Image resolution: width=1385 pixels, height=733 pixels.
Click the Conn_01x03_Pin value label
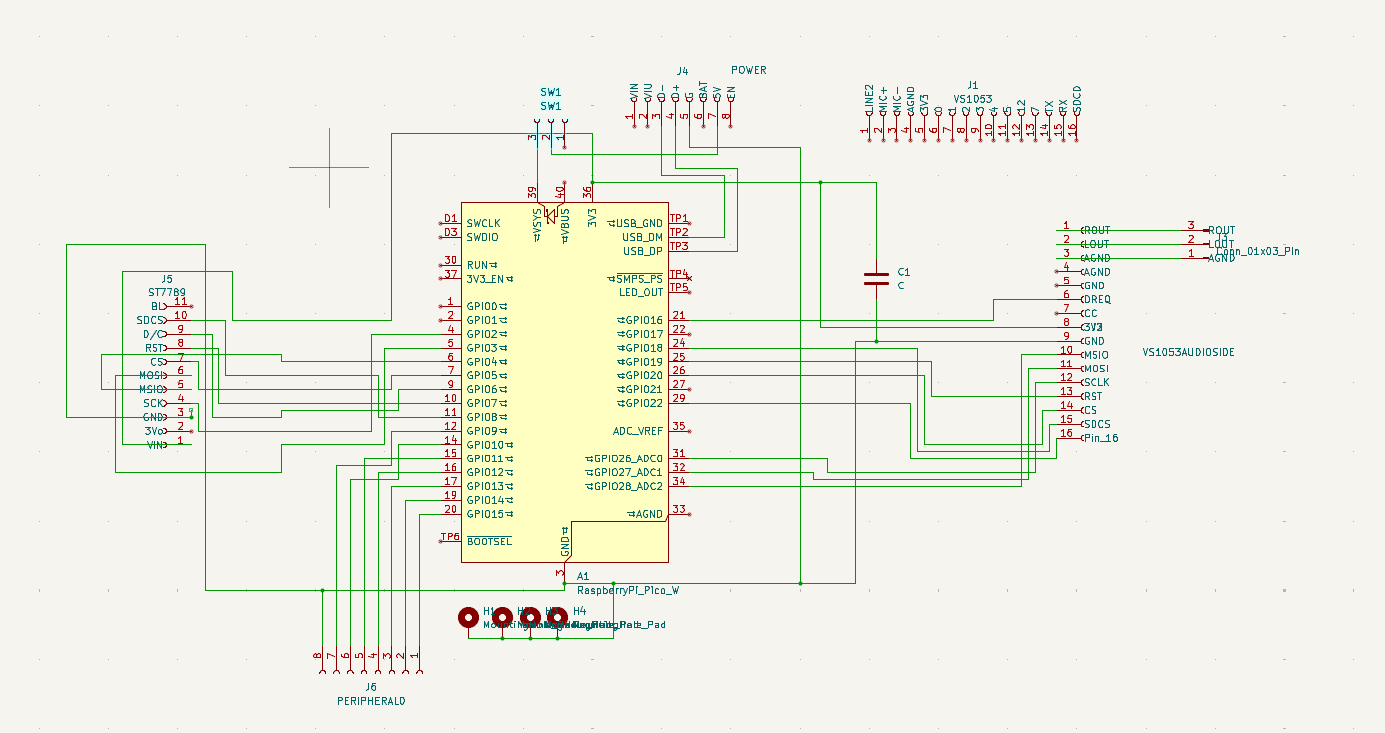click(x=1258, y=251)
